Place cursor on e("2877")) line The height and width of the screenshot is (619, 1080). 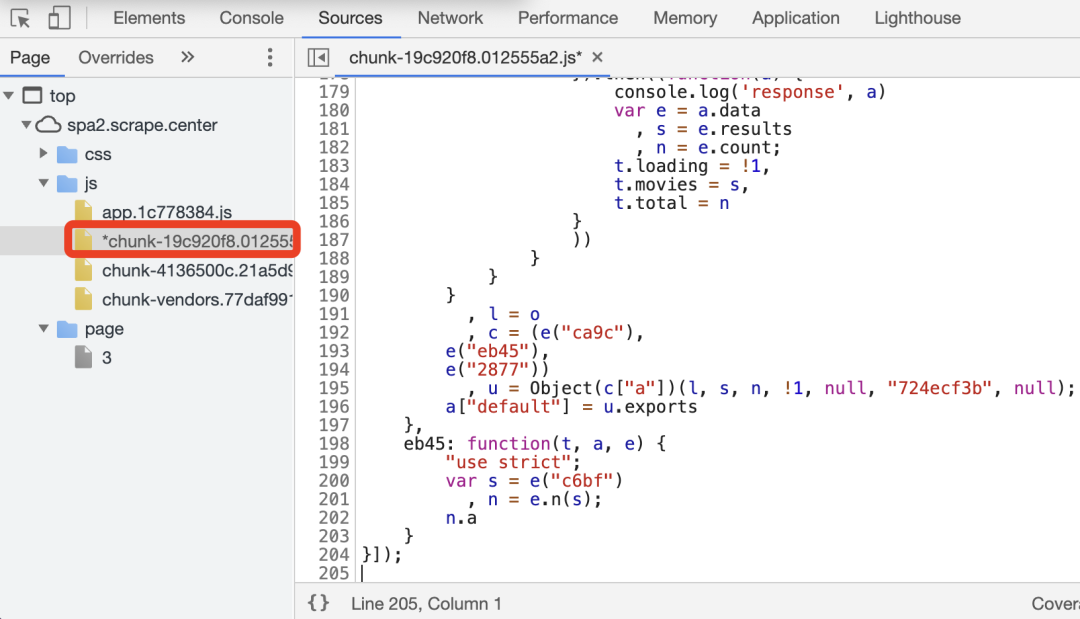pyautogui.click(x=497, y=370)
